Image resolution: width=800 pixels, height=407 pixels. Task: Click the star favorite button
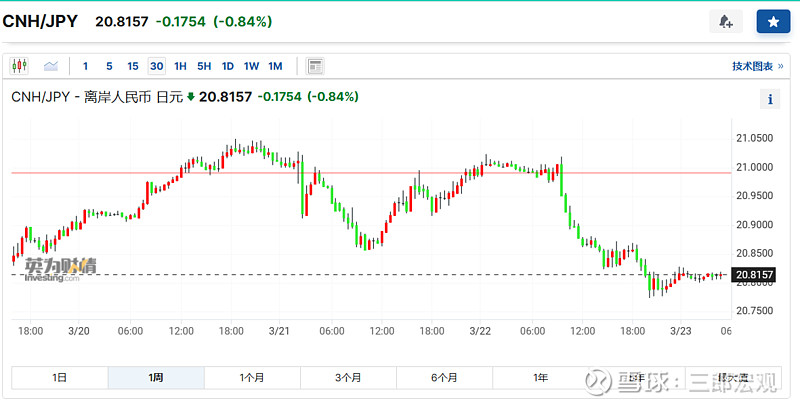[772, 21]
